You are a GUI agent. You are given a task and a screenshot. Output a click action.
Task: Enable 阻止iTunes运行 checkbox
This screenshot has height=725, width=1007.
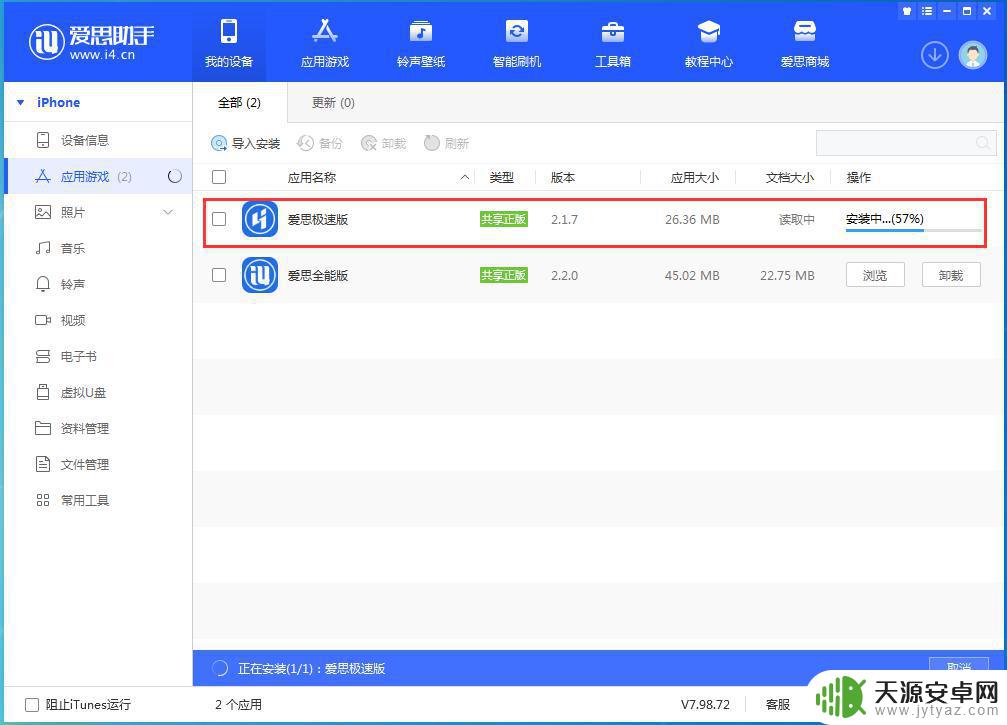pyautogui.click(x=31, y=705)
